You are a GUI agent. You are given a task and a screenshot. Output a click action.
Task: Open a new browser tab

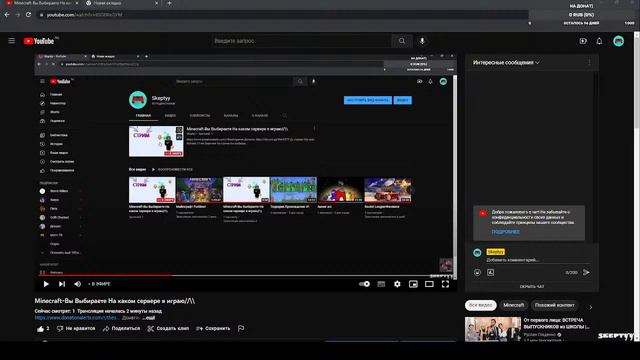click(169, 3)
